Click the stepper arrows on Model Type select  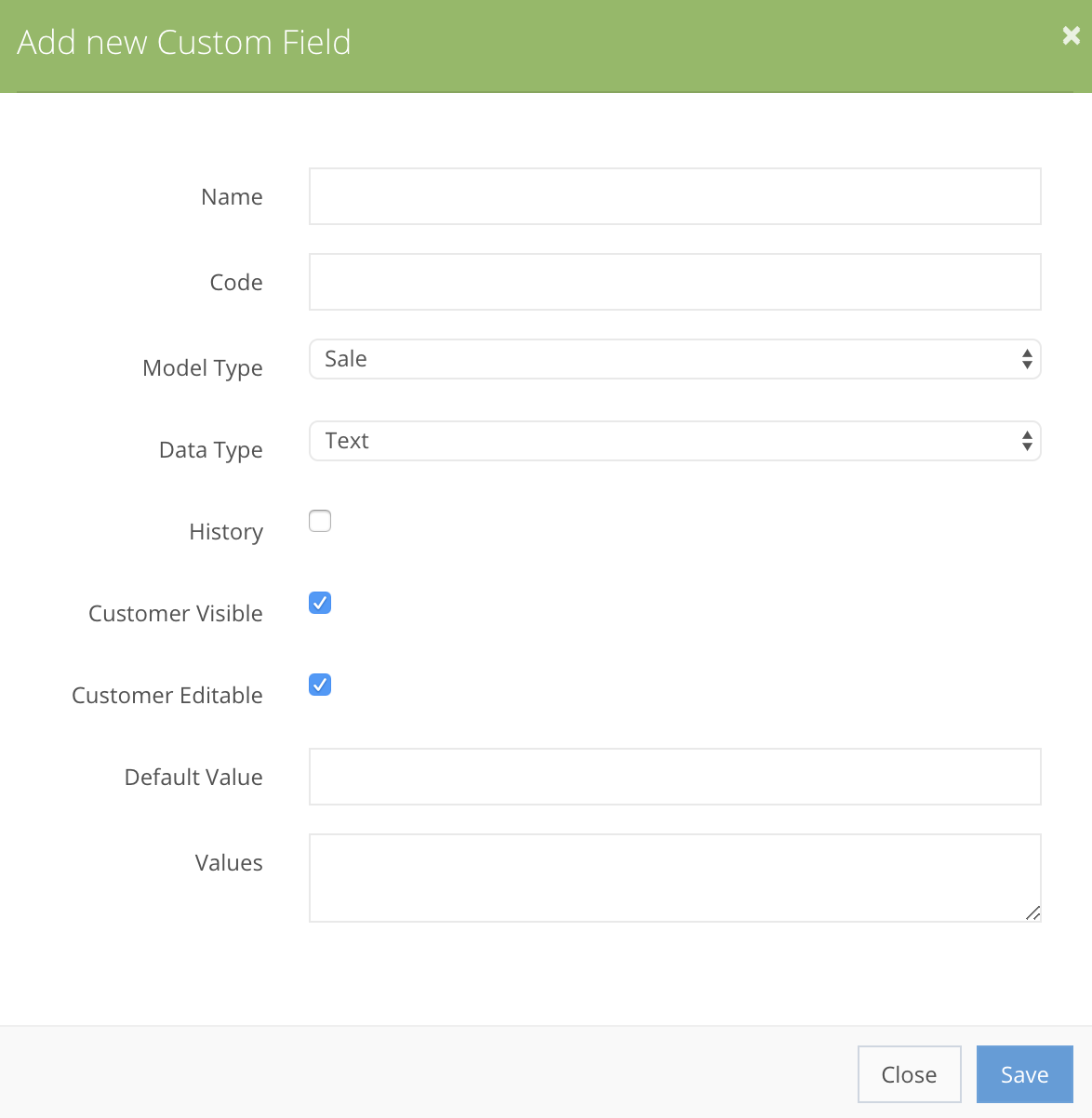[1027, 359]
